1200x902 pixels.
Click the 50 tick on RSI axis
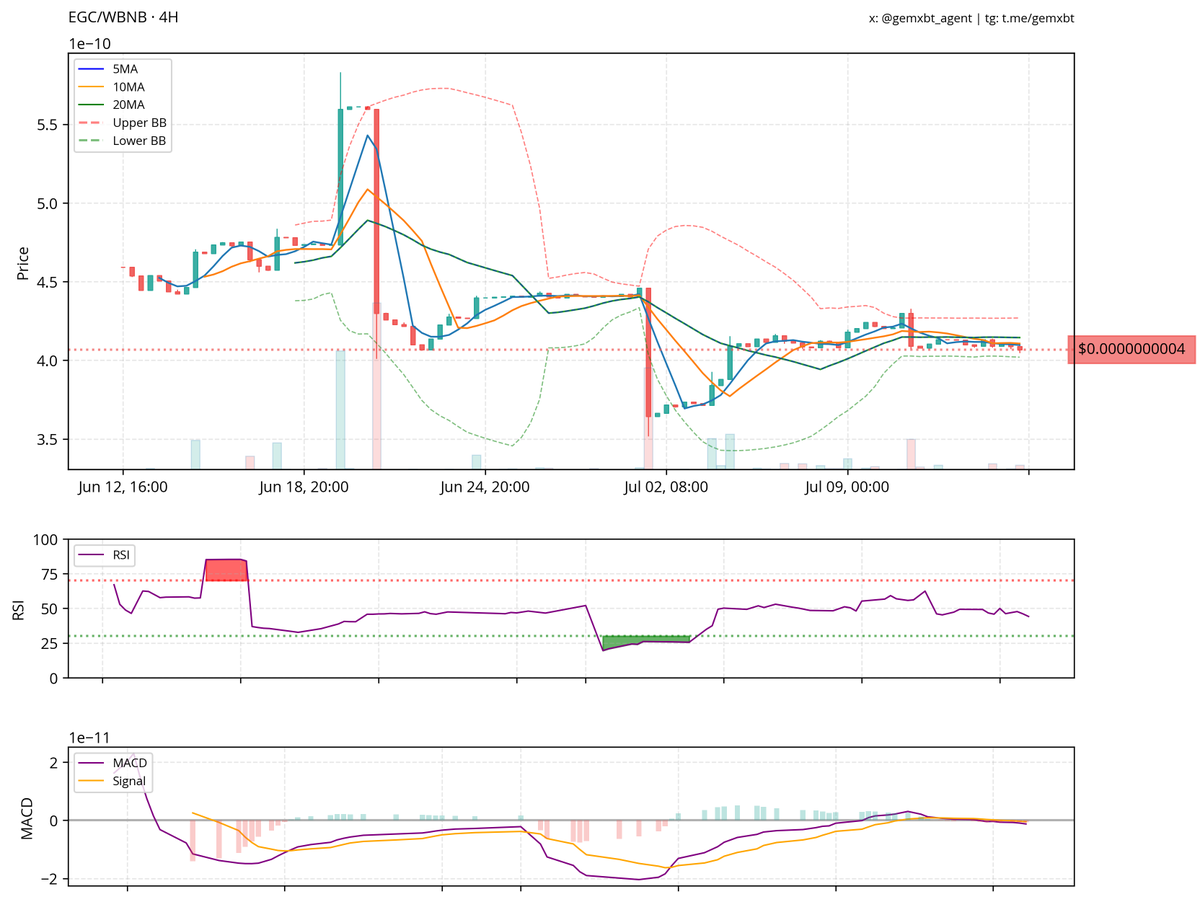[50, 609]
